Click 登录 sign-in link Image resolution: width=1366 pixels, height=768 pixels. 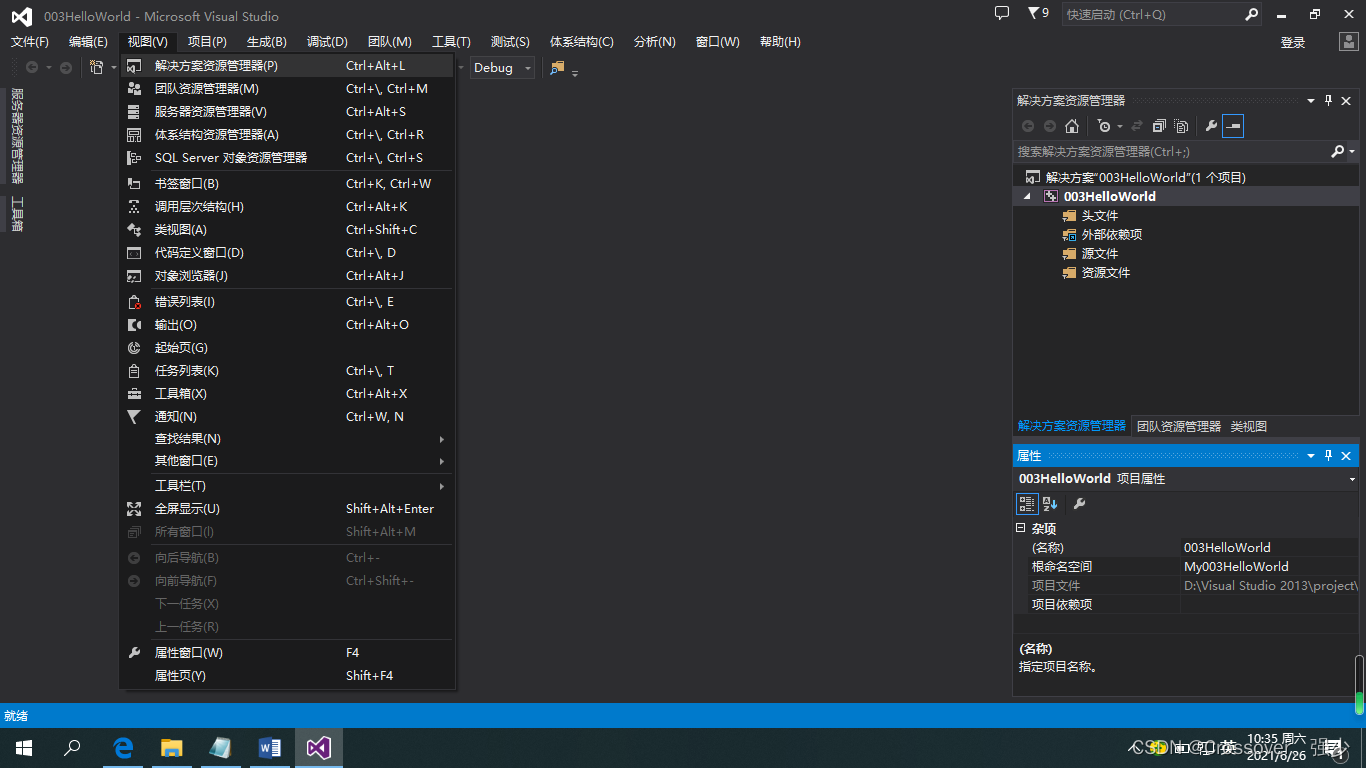tap(1293, 42)
